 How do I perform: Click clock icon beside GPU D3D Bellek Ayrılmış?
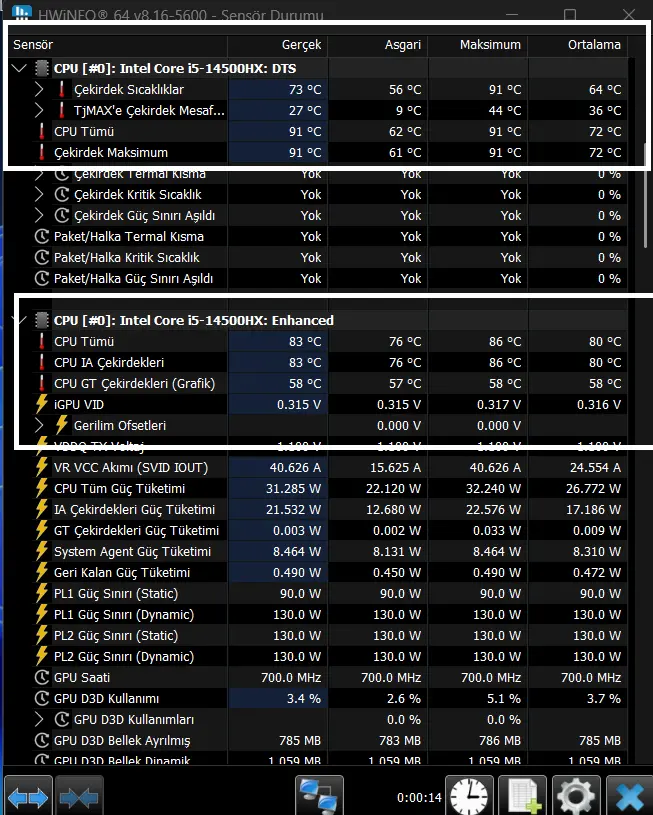tap(42, 740)
